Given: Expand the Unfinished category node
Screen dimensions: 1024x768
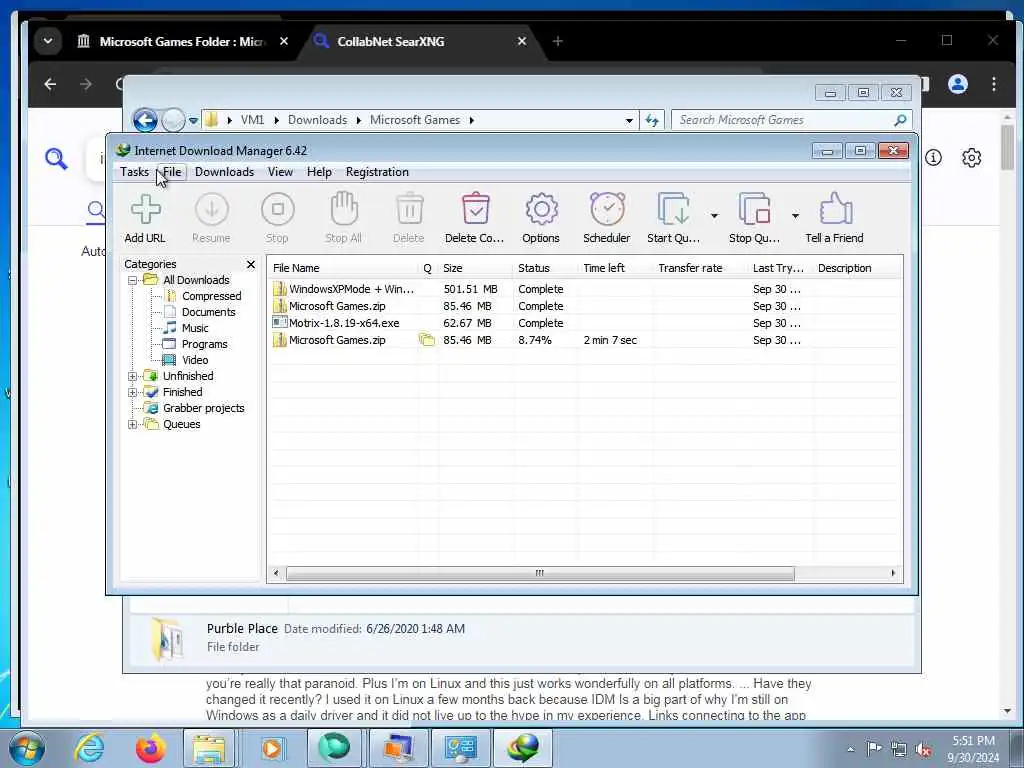Looking at the screenshot, I should click(133, 376).
